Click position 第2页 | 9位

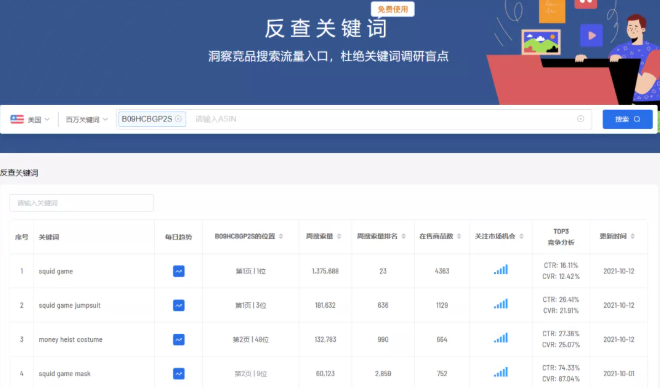tap(251, 374)
